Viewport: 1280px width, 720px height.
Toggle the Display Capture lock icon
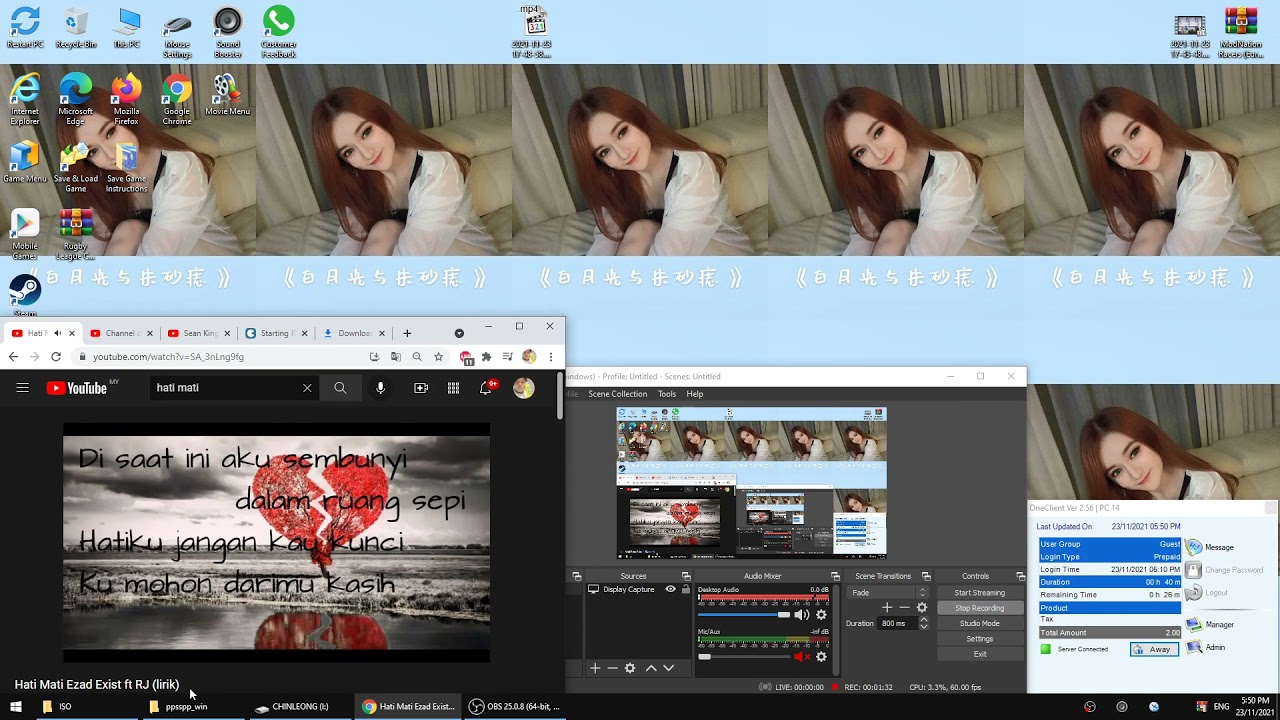(x=685, y=589)
